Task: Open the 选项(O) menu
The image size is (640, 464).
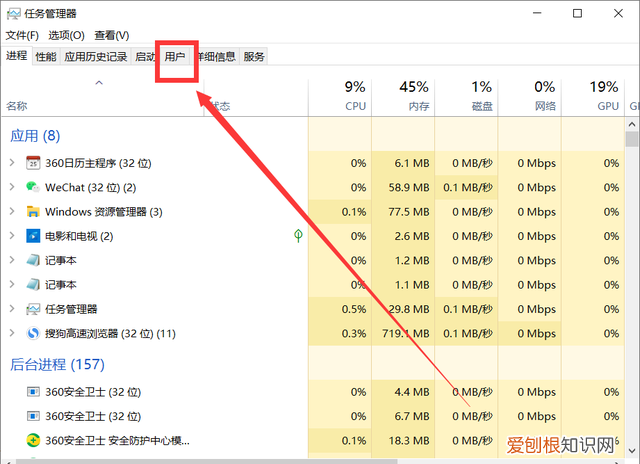Action: tap(66, 36)
